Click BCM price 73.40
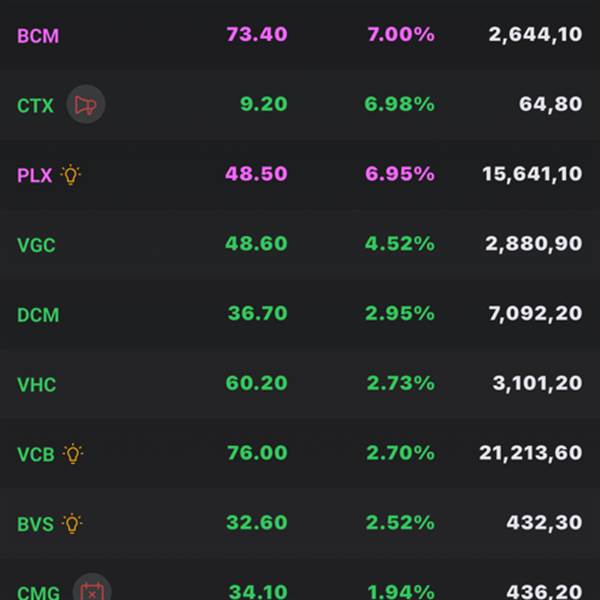600x600 pixels. point(257,35)
